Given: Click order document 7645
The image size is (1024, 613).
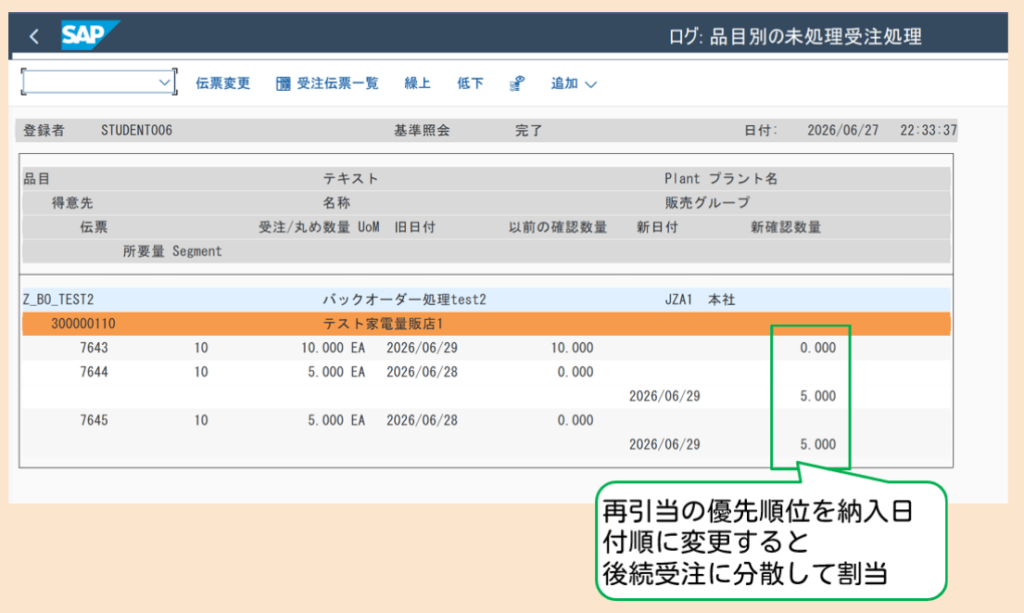Looking at the screenshot, I should click(x=94, y=420).
